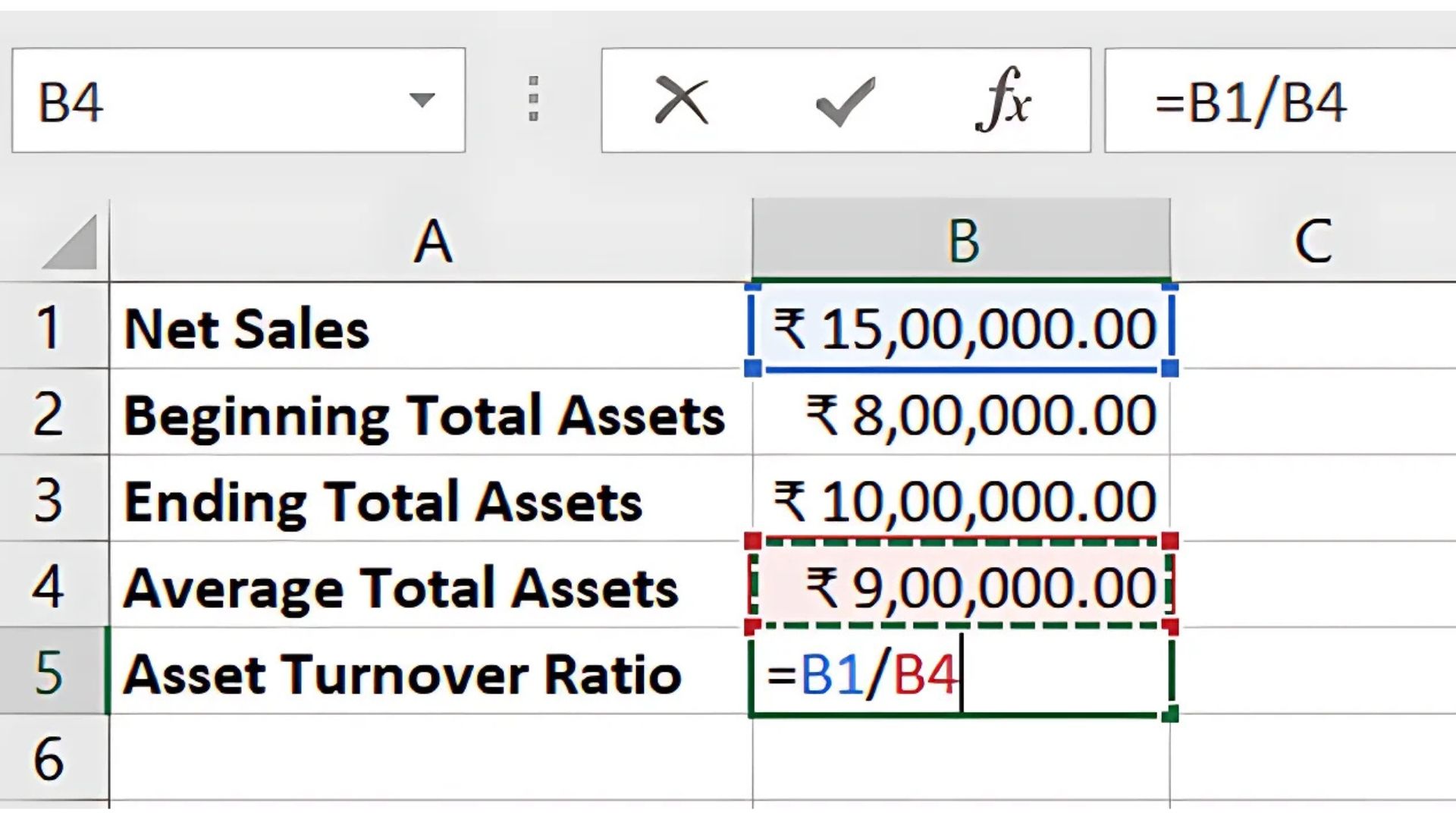Select row 6 header

click(x=49, y=758)
